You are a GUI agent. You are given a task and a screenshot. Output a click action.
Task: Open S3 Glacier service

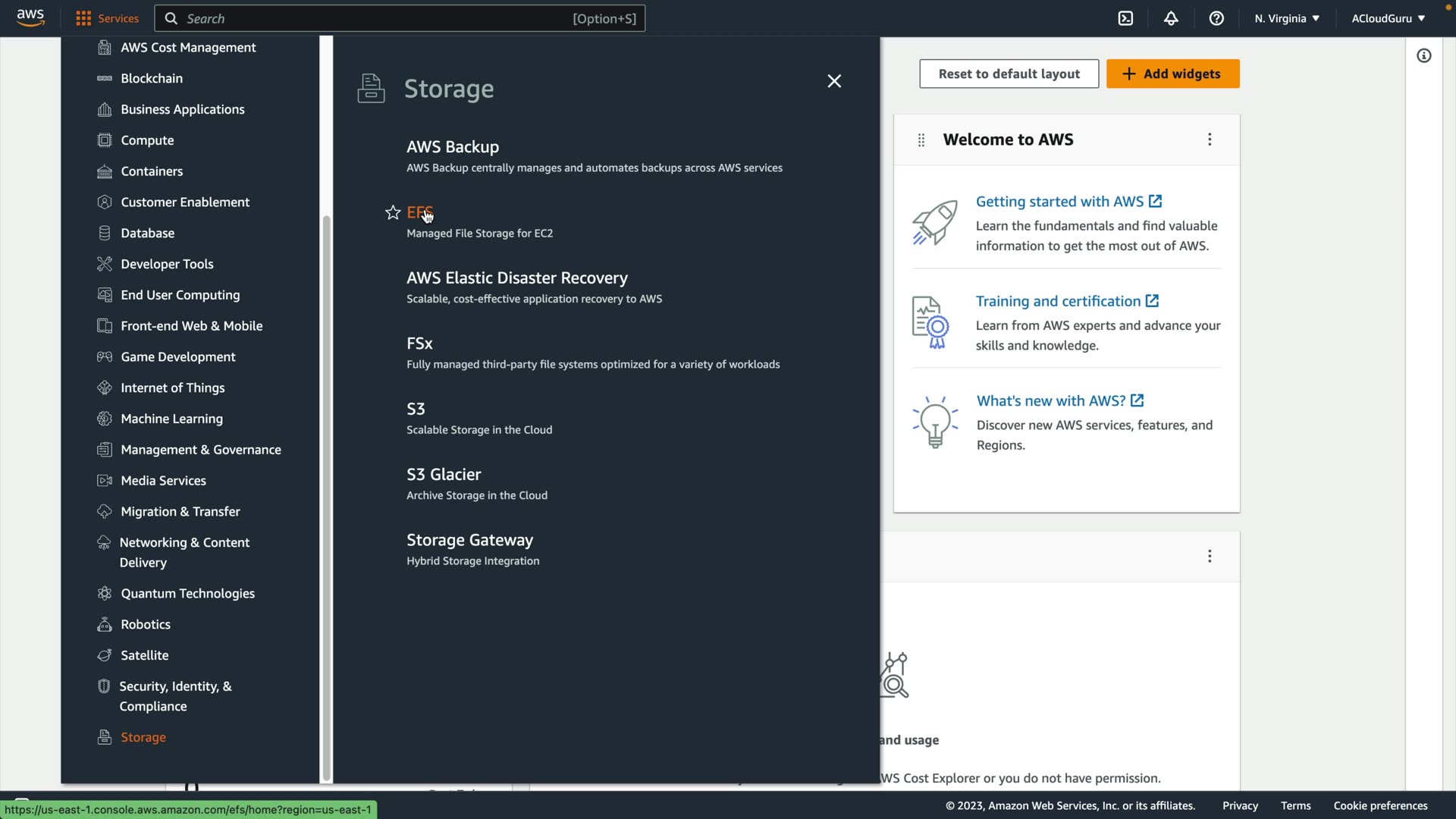[x=444, y=475]
